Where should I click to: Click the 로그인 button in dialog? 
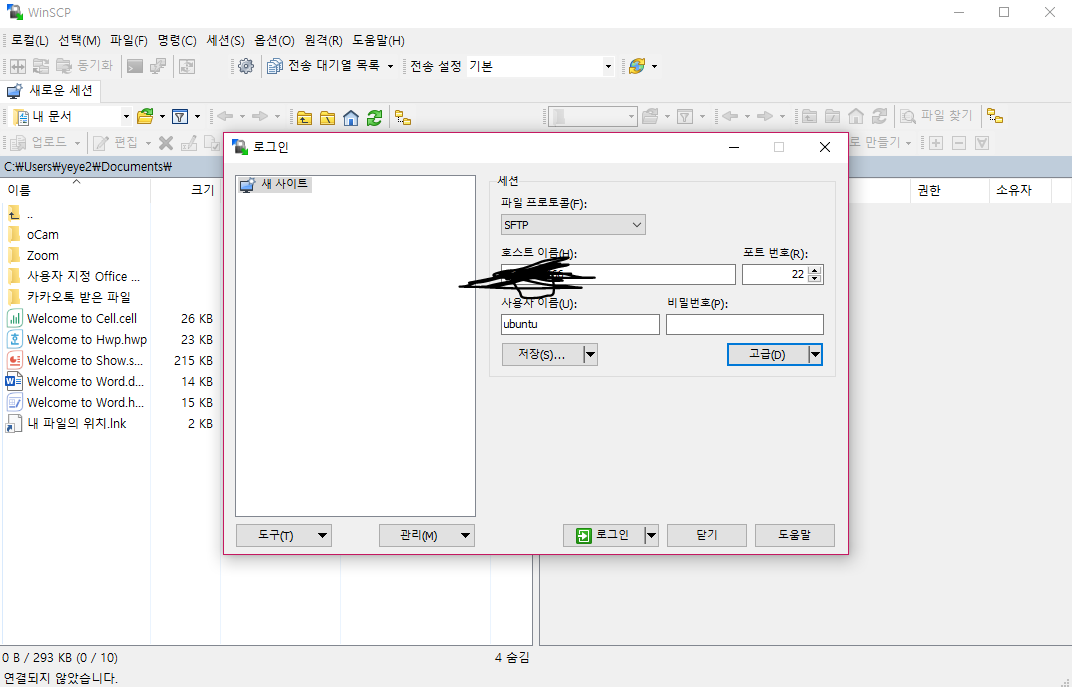point(604,535)
